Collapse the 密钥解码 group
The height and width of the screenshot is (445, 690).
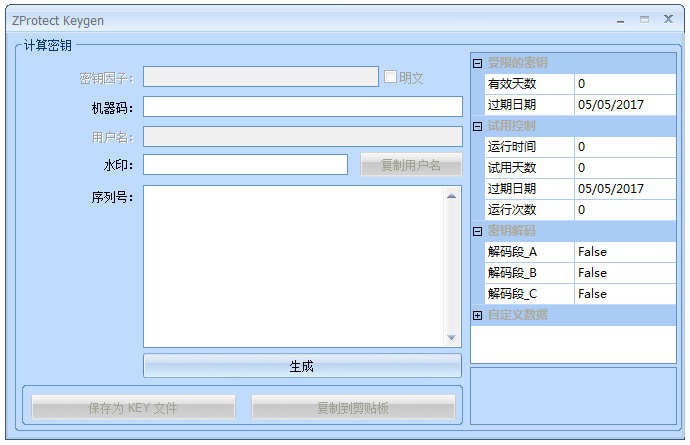[477, 231]
